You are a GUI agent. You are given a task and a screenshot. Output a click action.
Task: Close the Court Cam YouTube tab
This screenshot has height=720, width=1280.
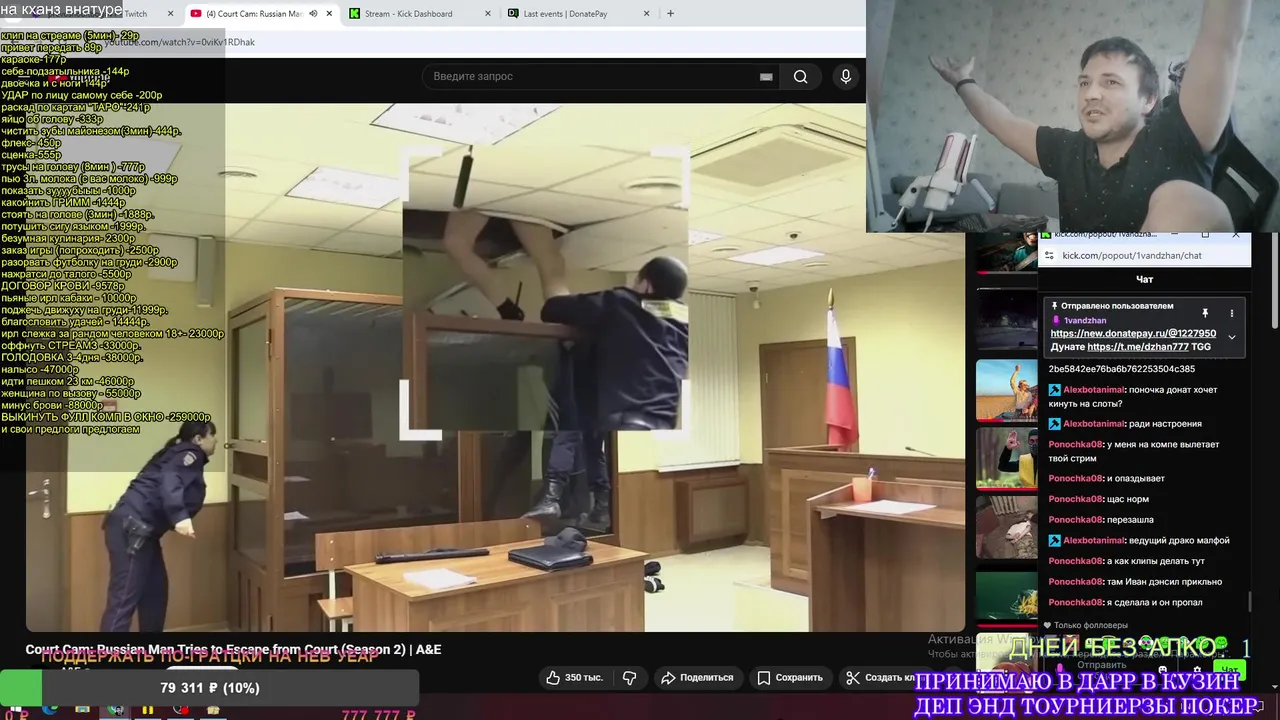(x=329, y=14)
